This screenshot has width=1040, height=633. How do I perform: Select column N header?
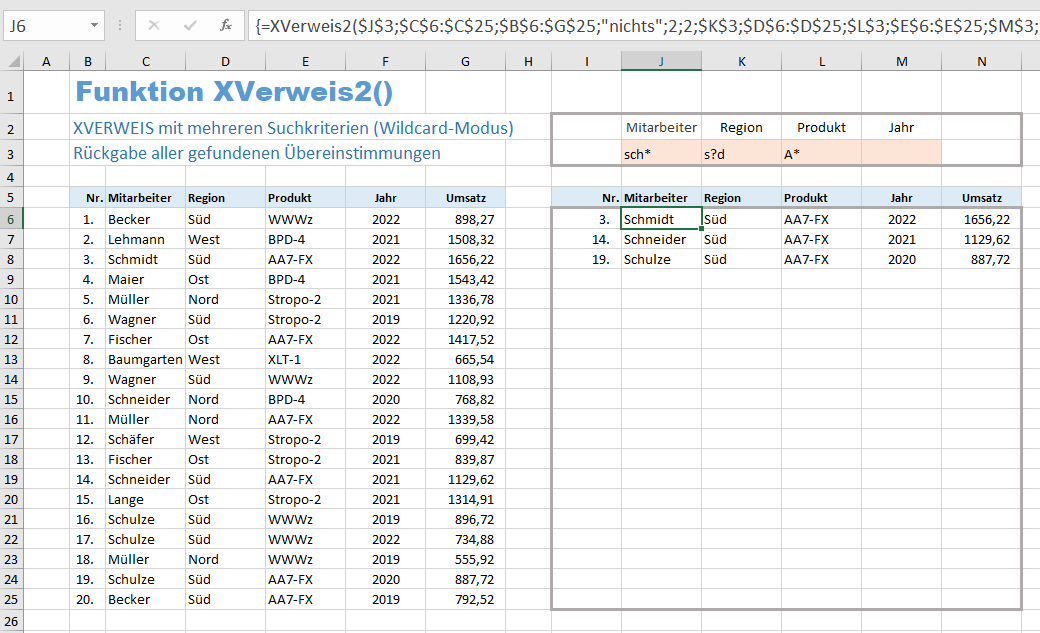click(982, 62)
